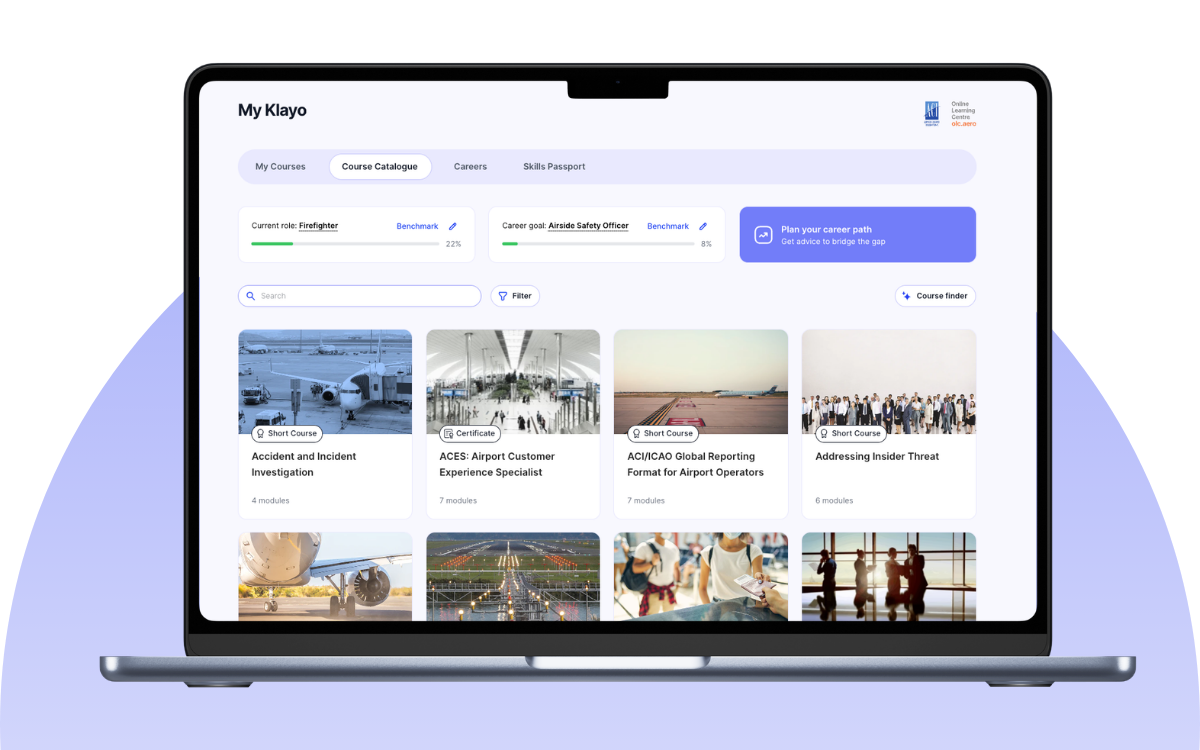1200x750 pixels.
Task: Click Benchmark link for Career goal
Action: pos(668,227)
